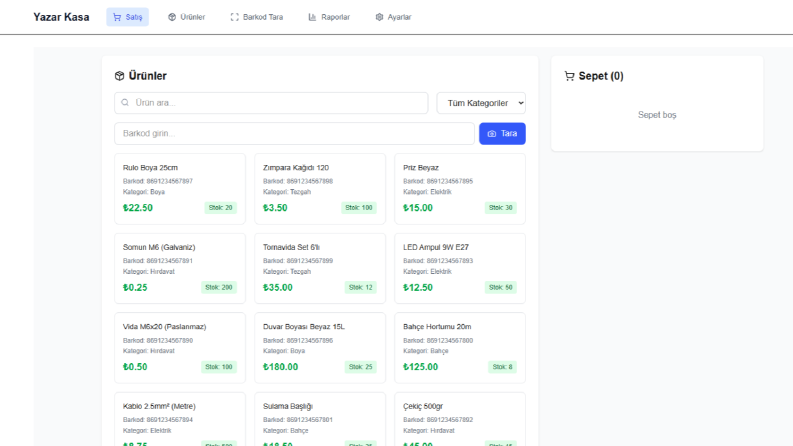Viewport: 793px width, 446px height.
Task: Open the Barkod Tara tab
Action: 257,17
